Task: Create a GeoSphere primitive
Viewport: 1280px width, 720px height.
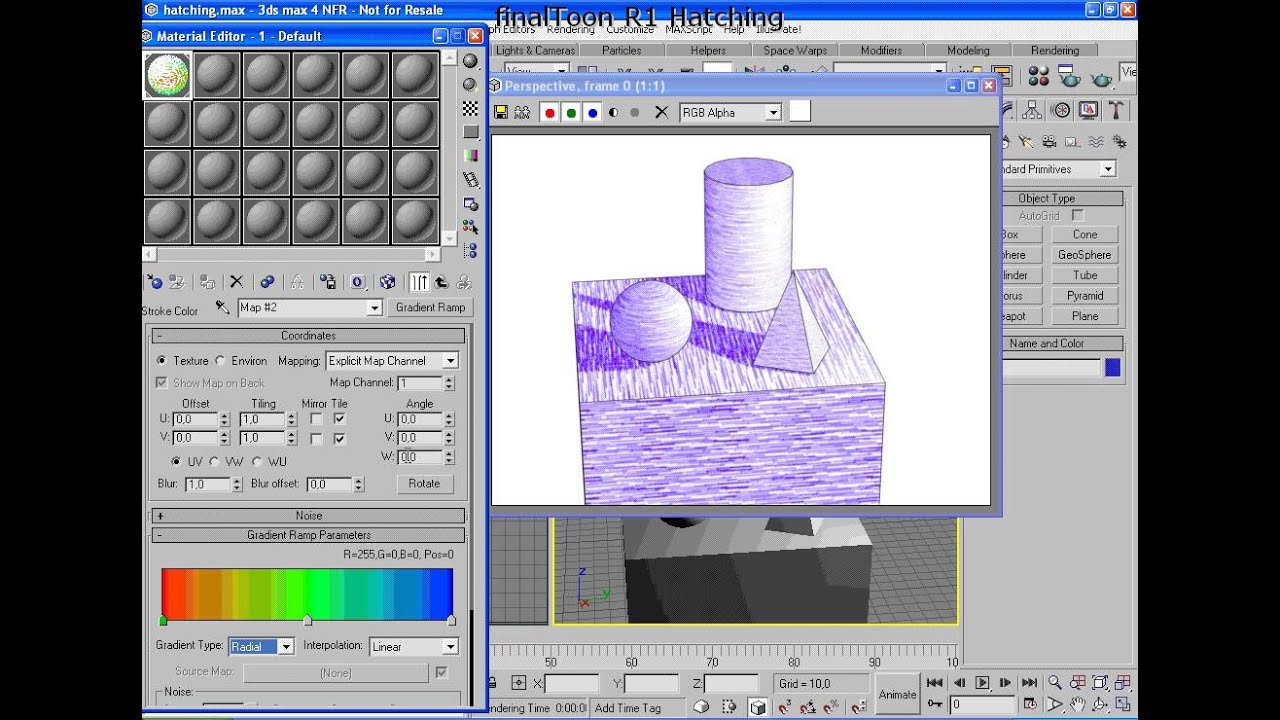Action: tap(1085, 255)
